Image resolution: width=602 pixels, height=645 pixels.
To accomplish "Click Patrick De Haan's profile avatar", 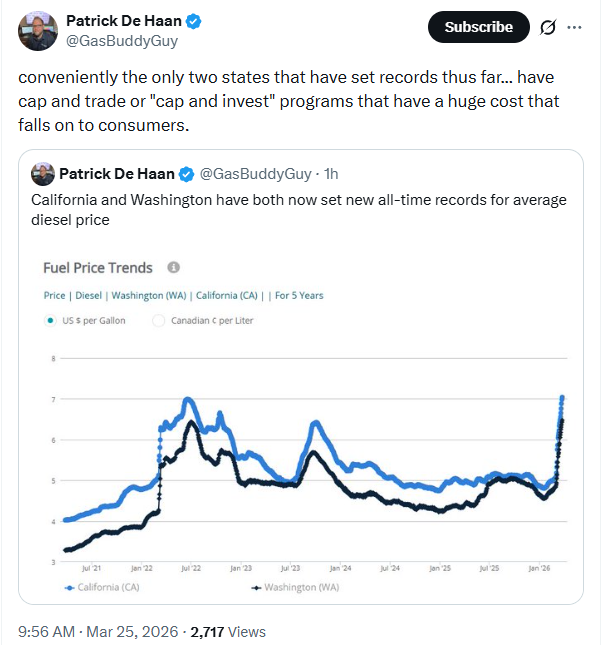I will (x=38, y=31).
